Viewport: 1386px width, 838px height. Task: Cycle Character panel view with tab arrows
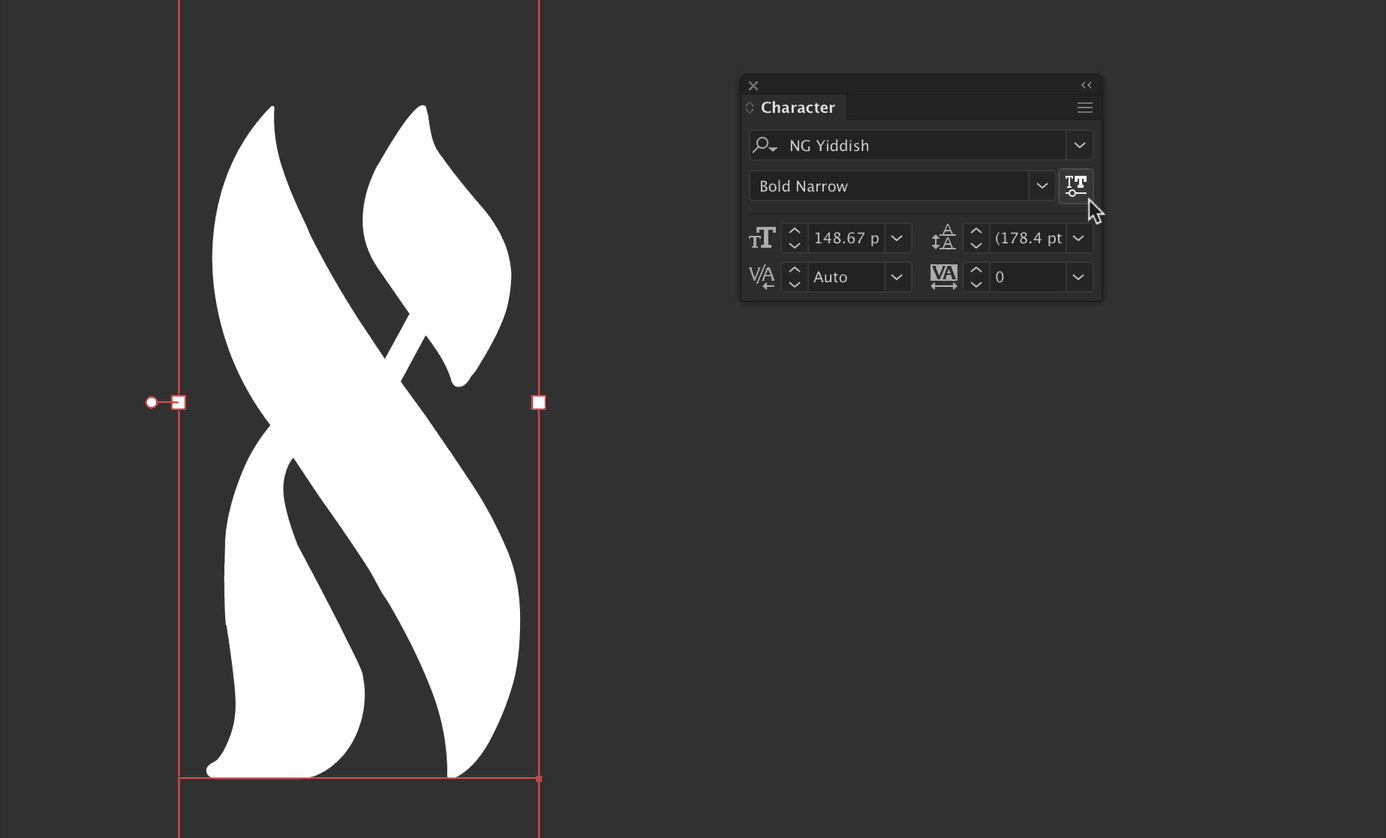pos(749,108)
